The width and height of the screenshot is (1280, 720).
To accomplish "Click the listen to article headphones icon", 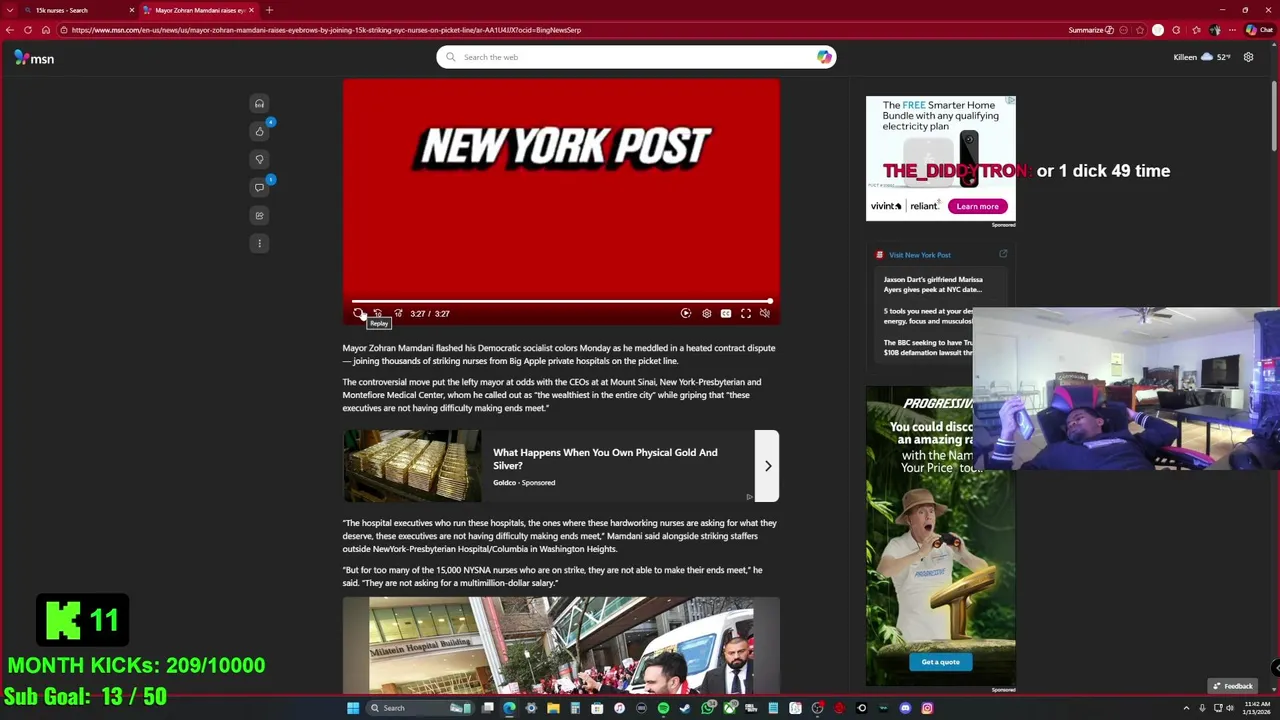I will point(259,103).
